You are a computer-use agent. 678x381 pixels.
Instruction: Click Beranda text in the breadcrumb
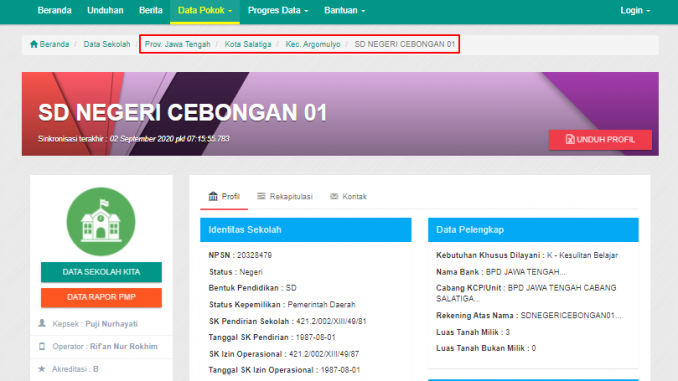(x=54, y=44)
